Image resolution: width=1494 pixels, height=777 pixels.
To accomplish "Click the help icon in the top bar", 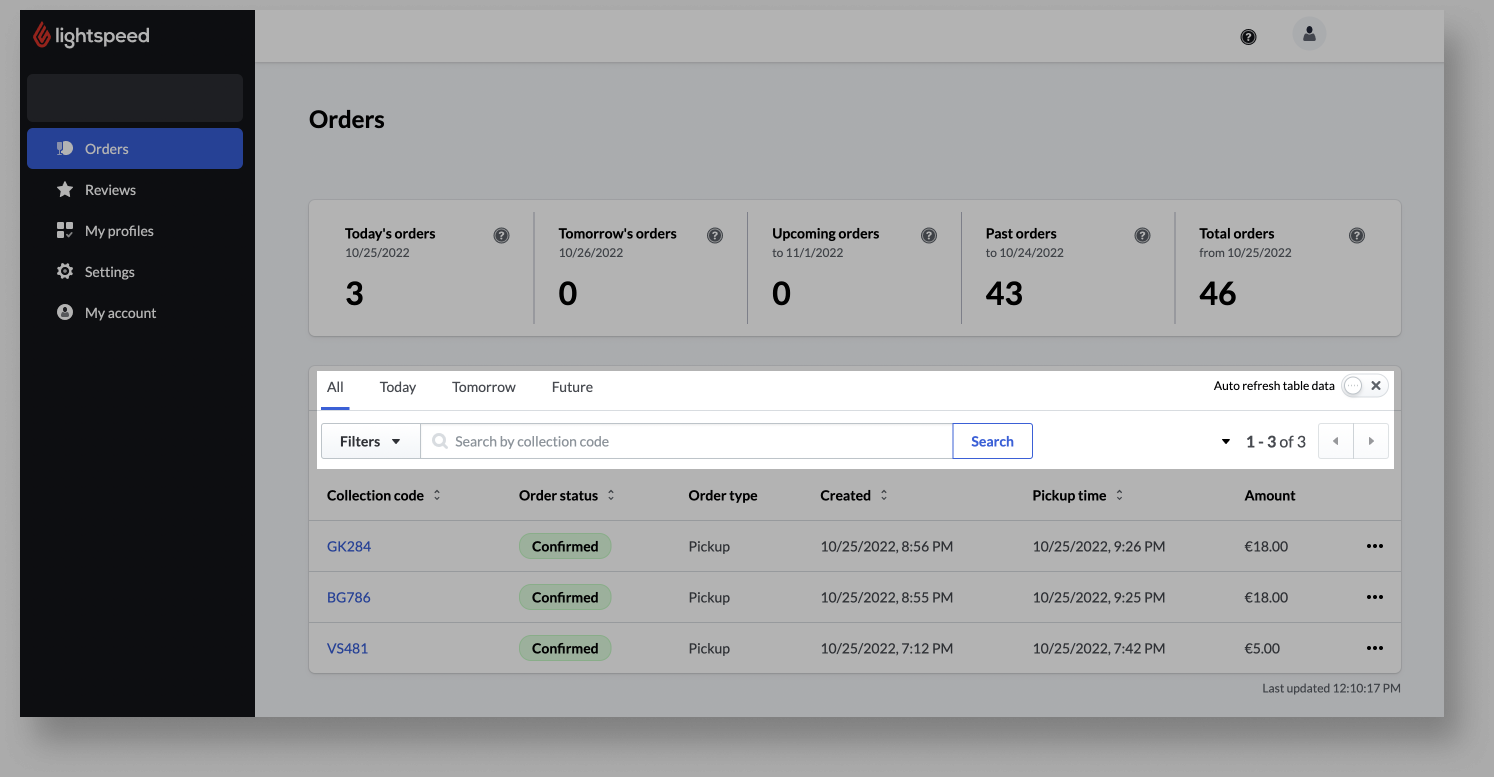I will point(1248,35).
